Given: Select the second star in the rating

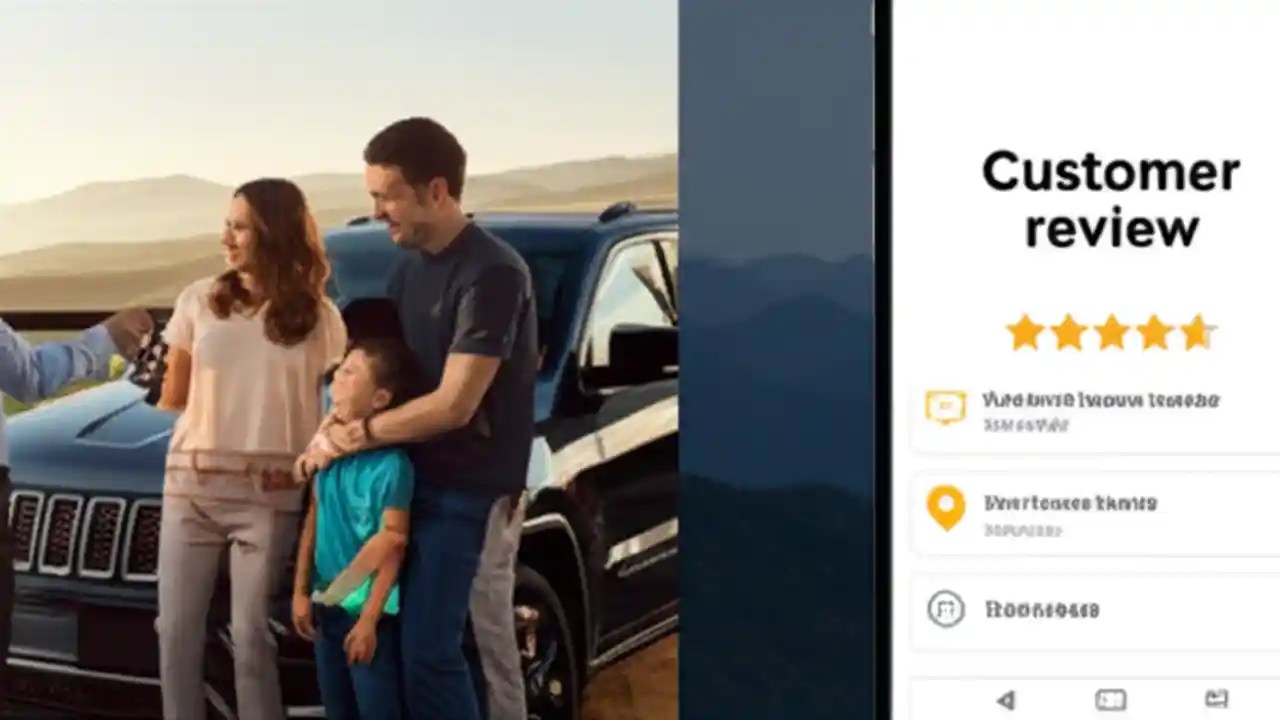Looking at the screenshot, I should (1068, 332).
